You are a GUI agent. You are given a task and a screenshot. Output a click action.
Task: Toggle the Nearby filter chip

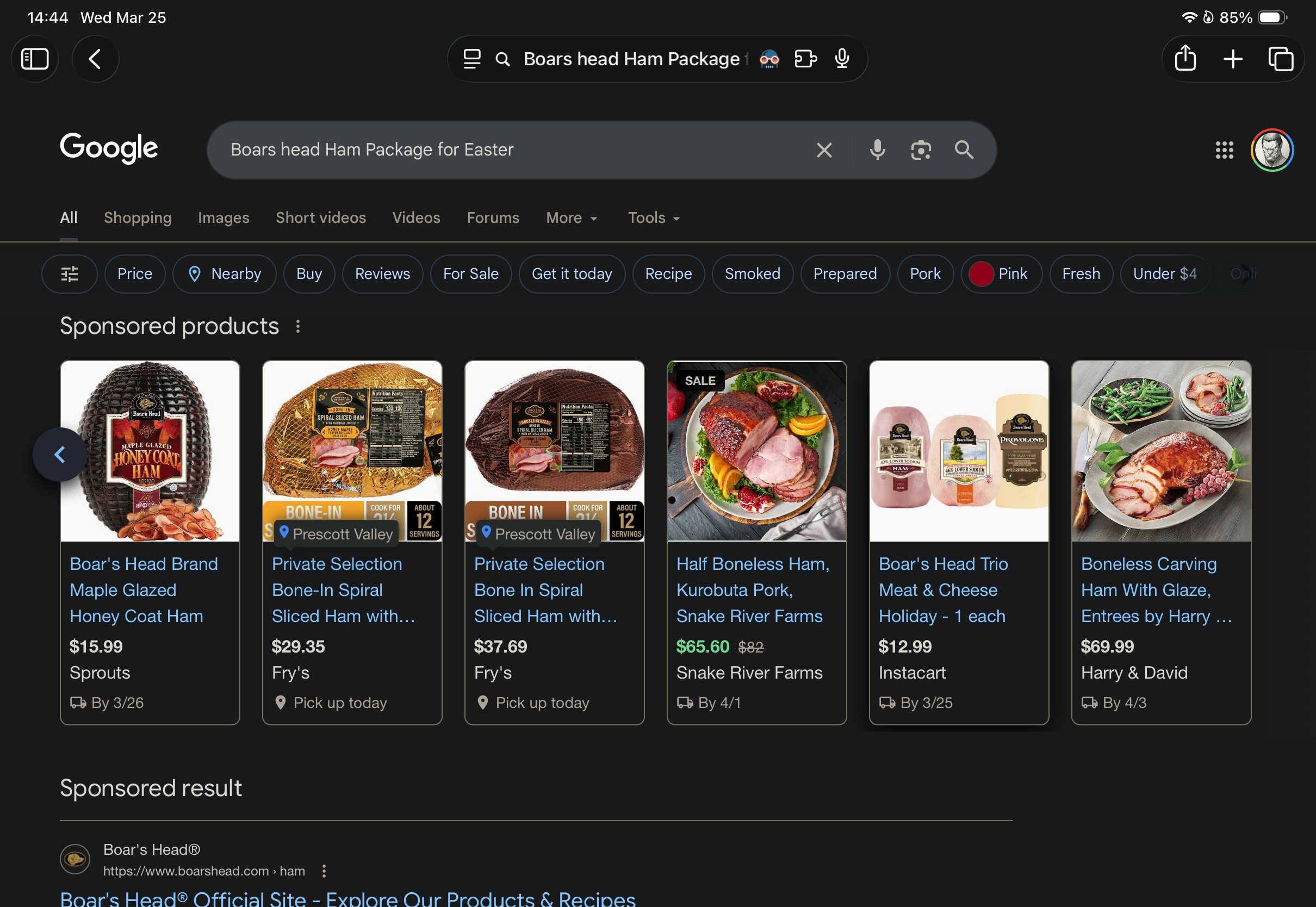pos(225,274)
